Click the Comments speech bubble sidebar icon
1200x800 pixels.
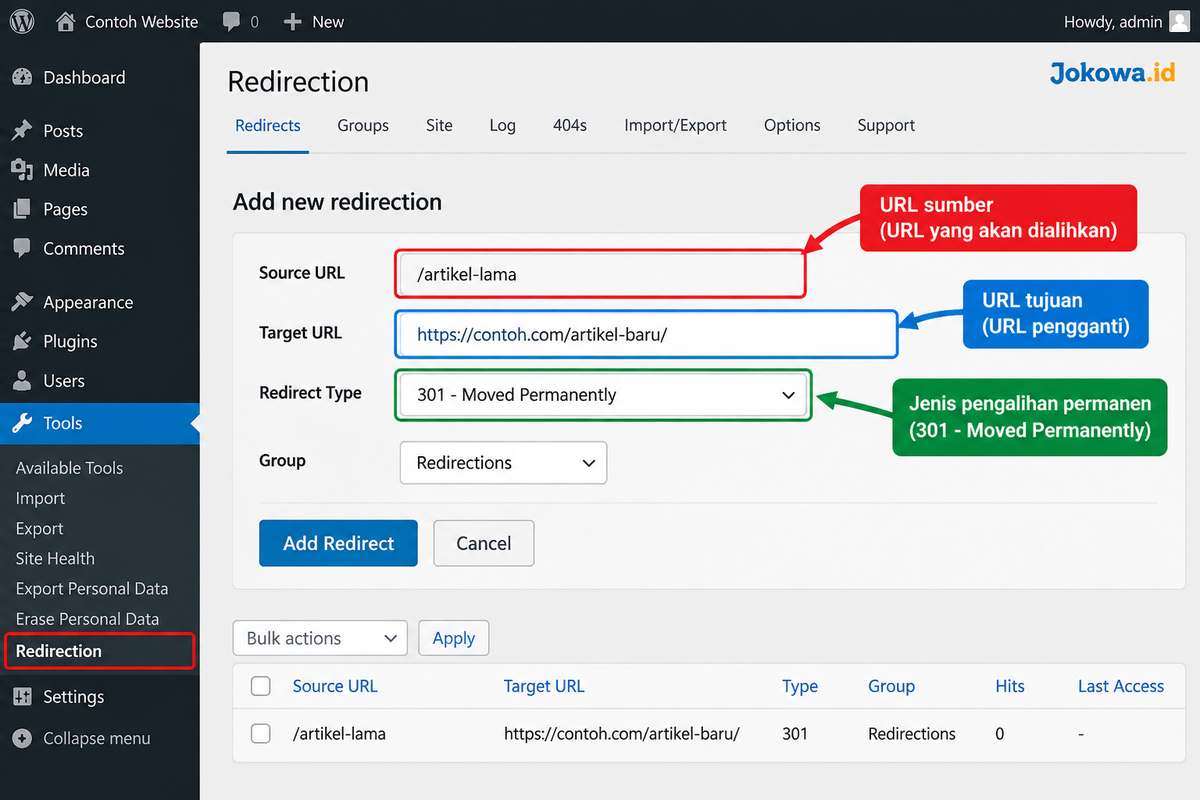coord(22,248)
